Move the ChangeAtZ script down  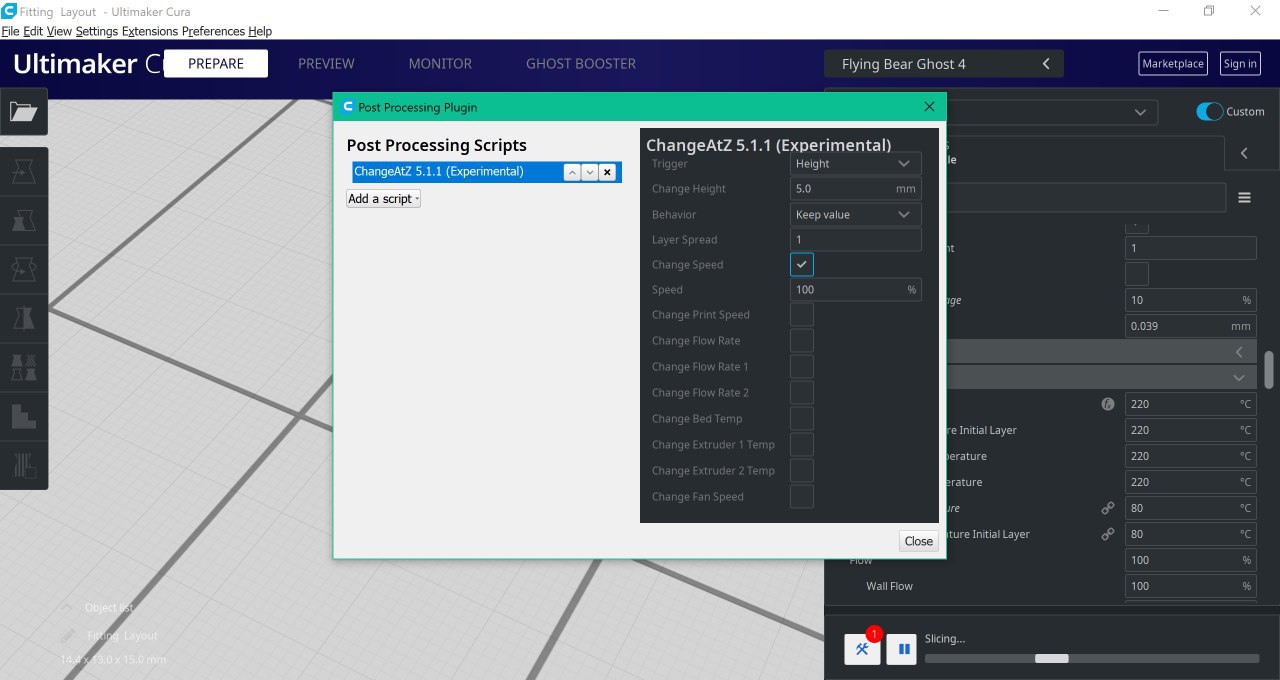click(x=589, y=172)
